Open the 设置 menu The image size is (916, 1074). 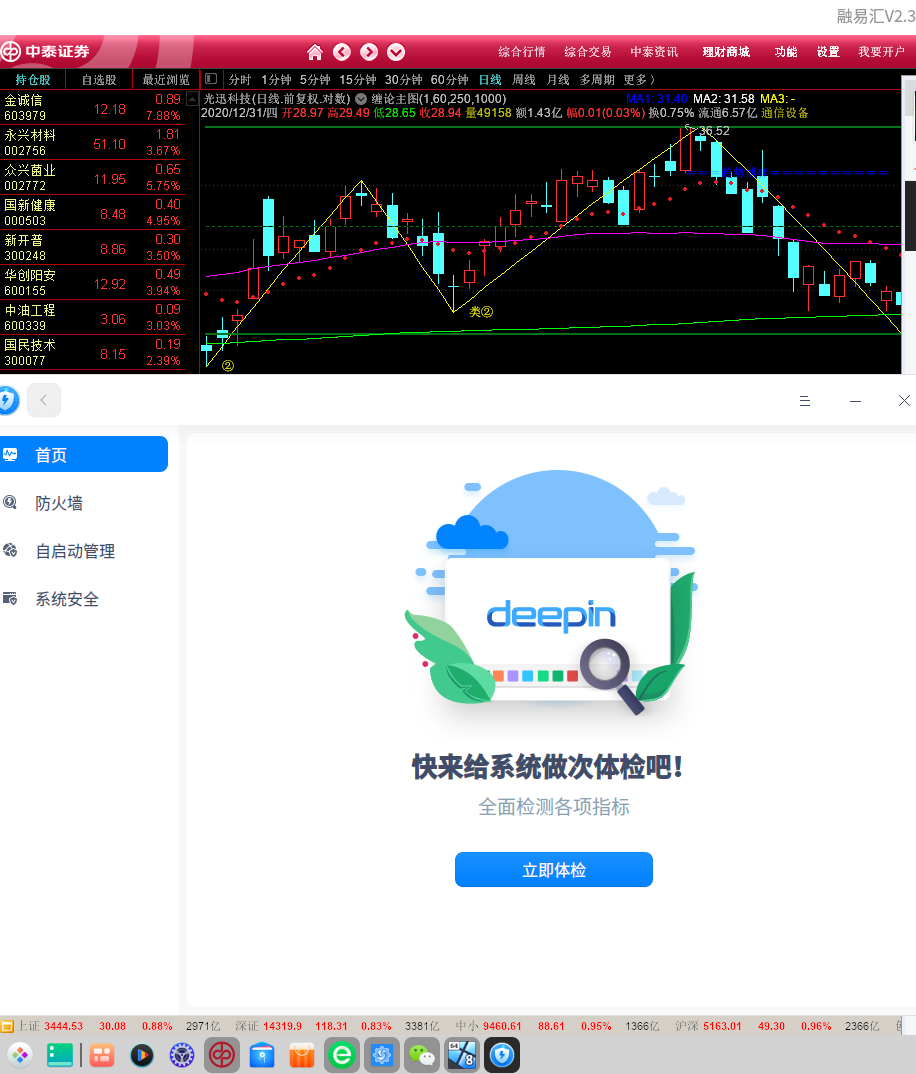[828, 52]
